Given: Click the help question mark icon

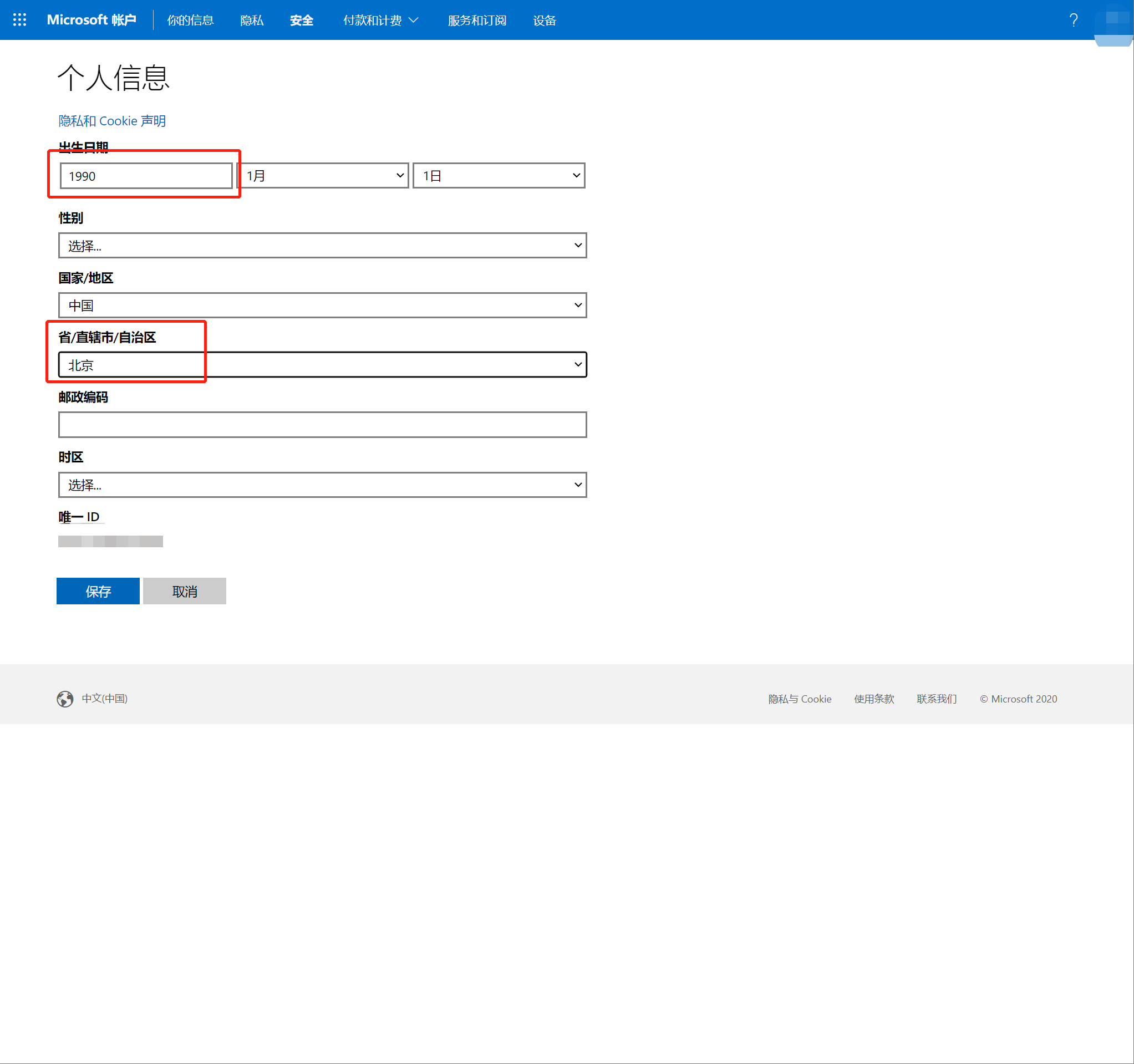Looking at the screenshot, I should [1073, 20].
